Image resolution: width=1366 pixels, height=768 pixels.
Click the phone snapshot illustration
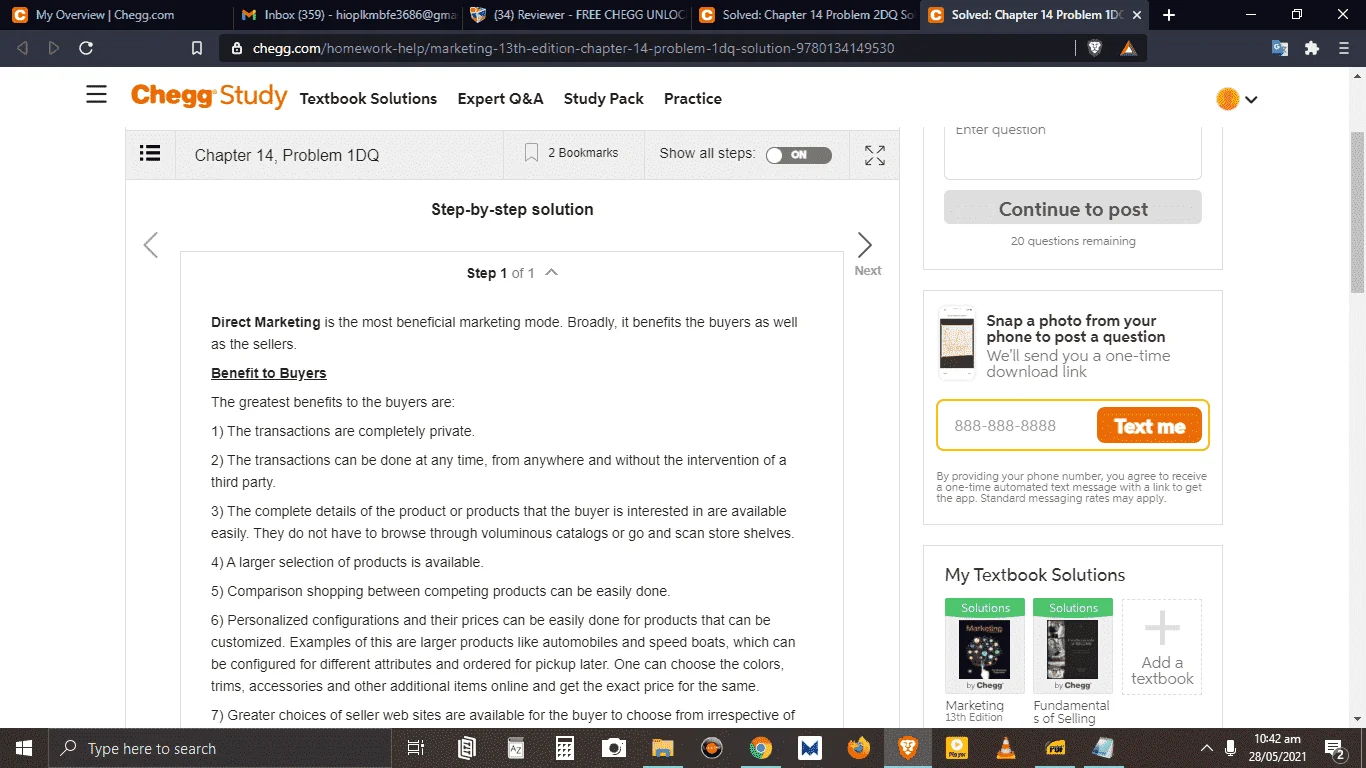click(957, 343)
